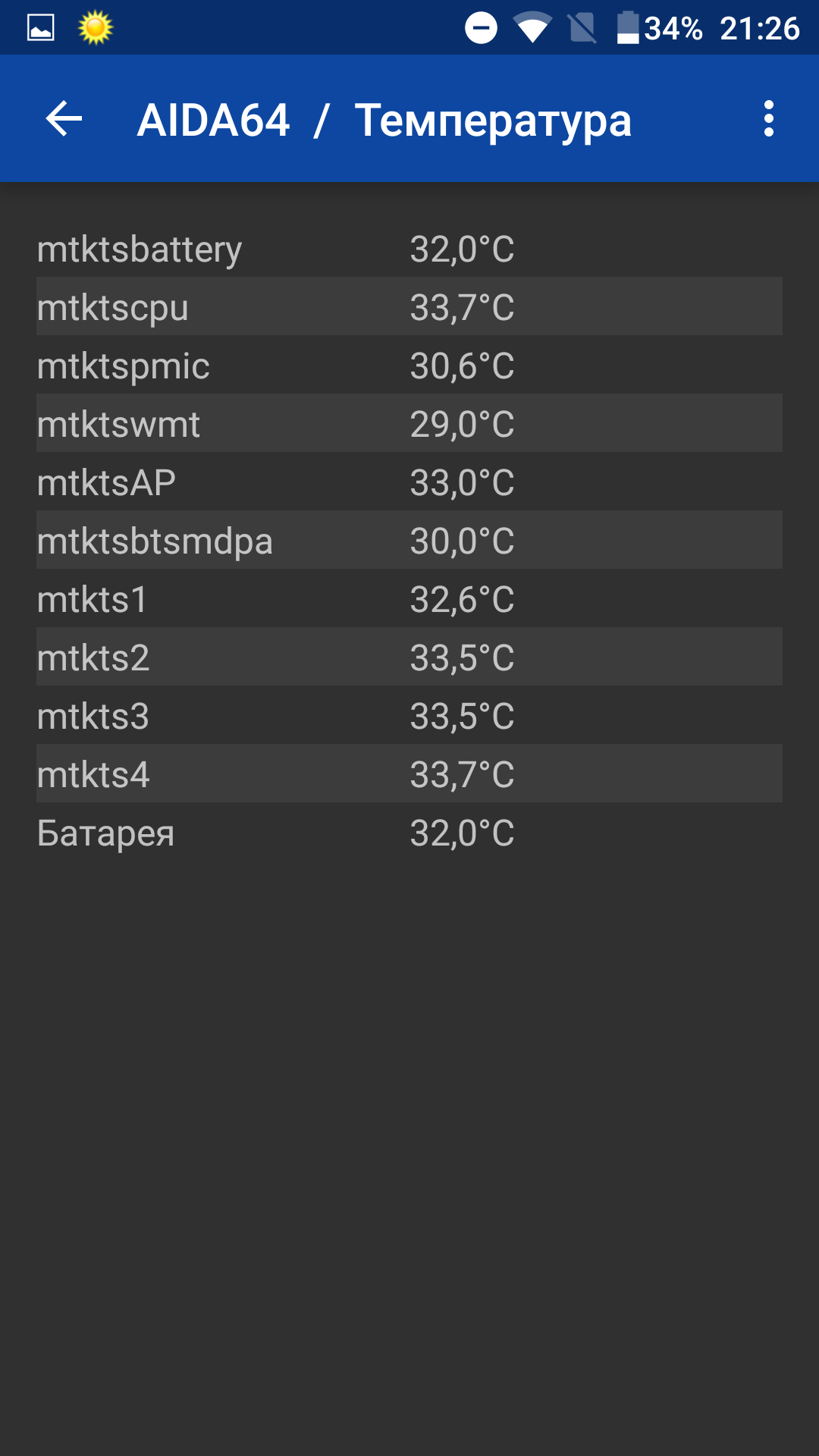Select the mtktsbtsmdpa entry
Viewport: 819px width, 1456px height.
pyautogui.click(x=409, y=541)
